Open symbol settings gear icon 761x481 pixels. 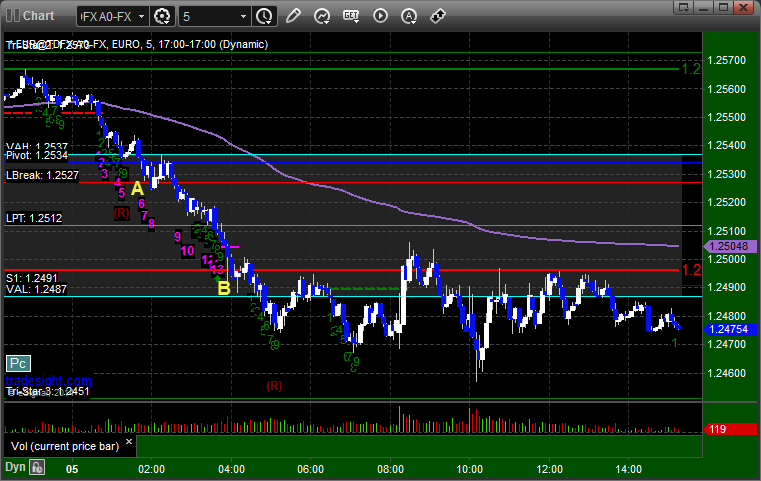(x=163, y=16)
